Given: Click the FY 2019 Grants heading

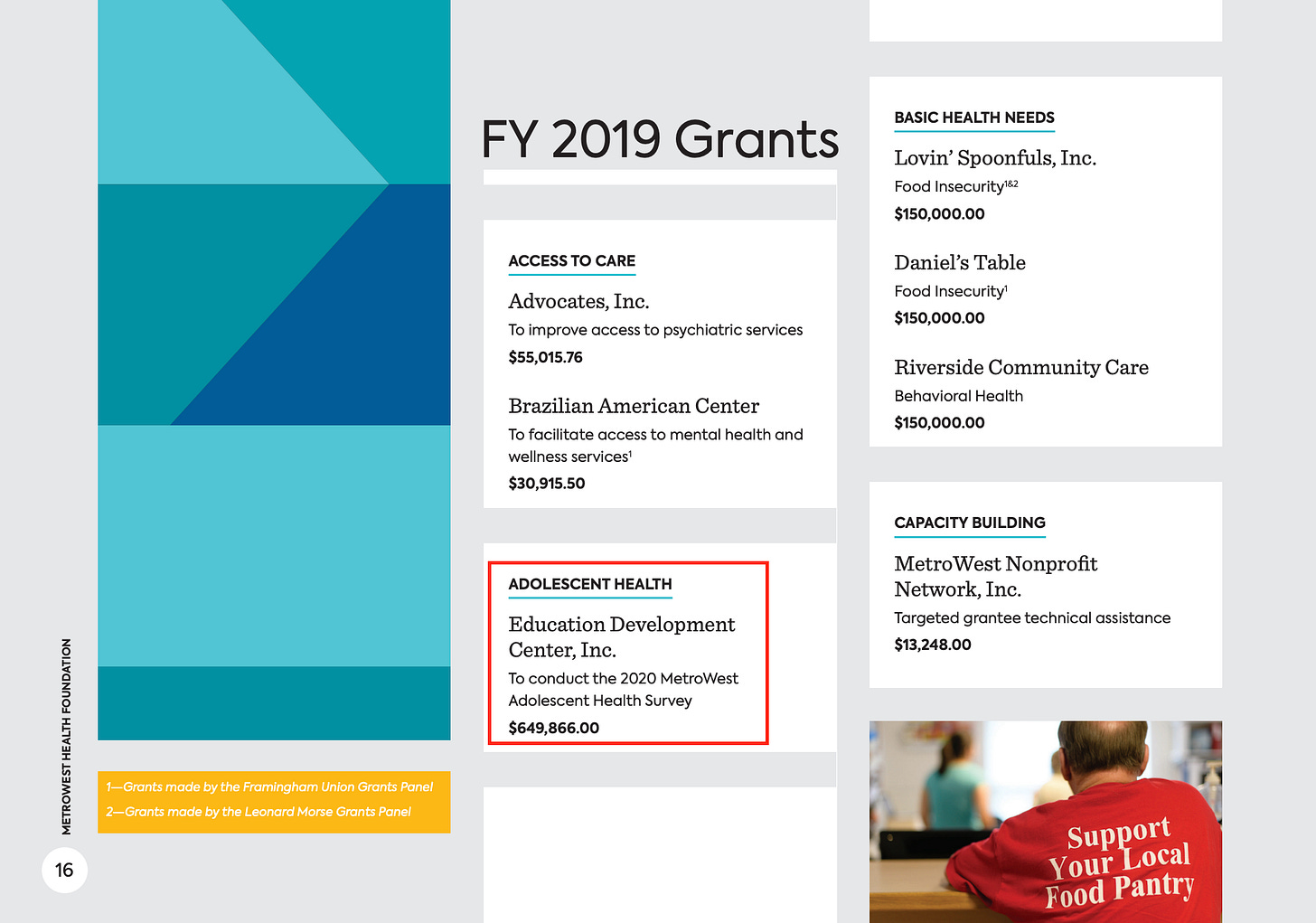Looking at the screenshot, I should point(660,139).
